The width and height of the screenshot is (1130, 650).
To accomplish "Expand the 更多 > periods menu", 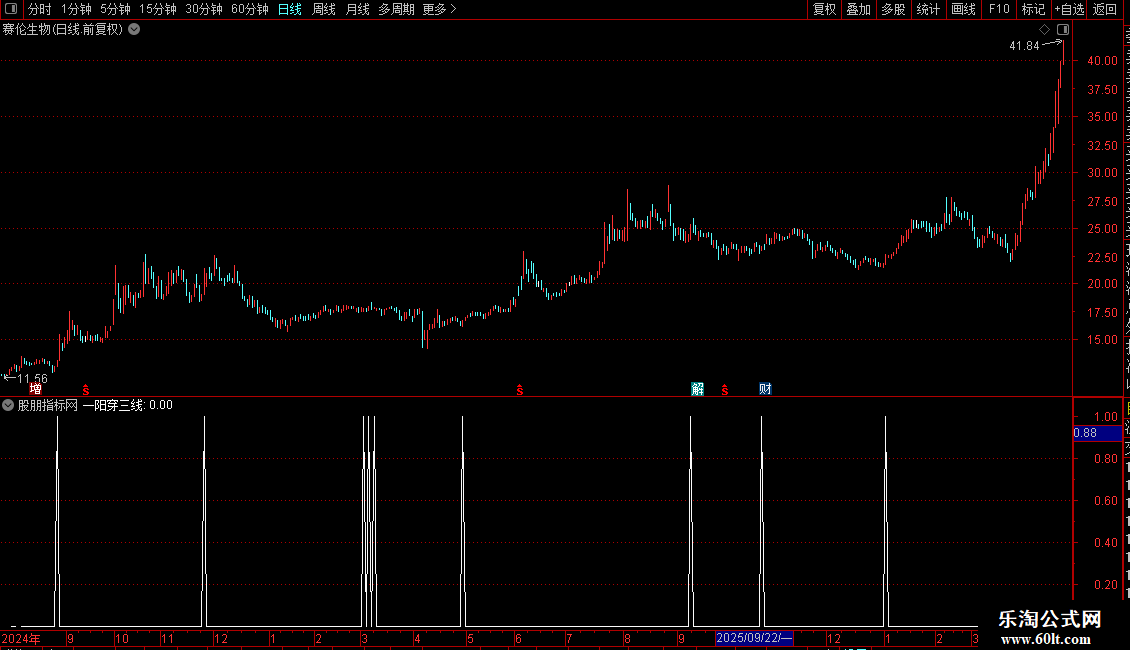I will [440, 9].
